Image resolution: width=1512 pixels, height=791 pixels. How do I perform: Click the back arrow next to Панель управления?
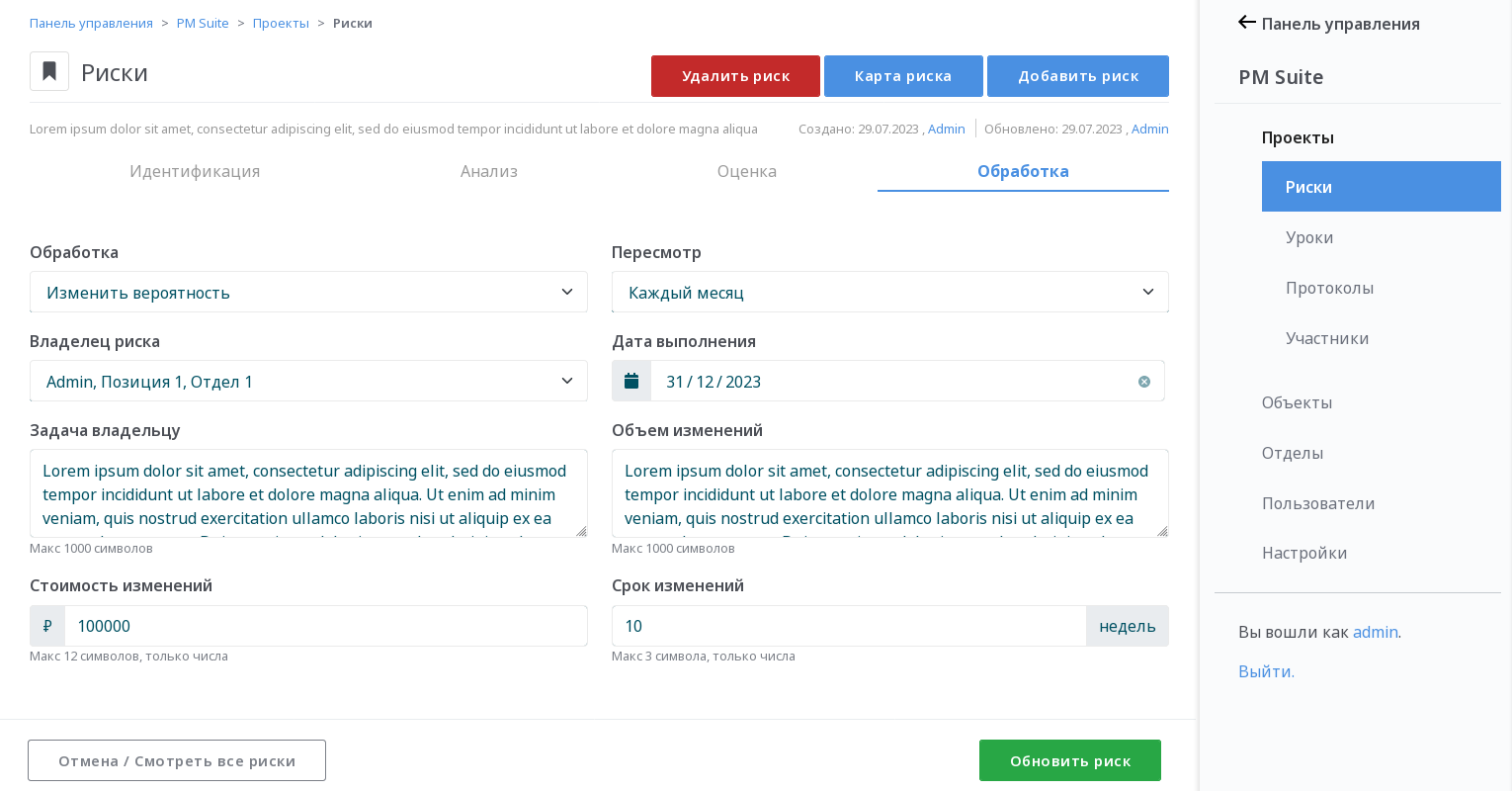coord(1247,23)
